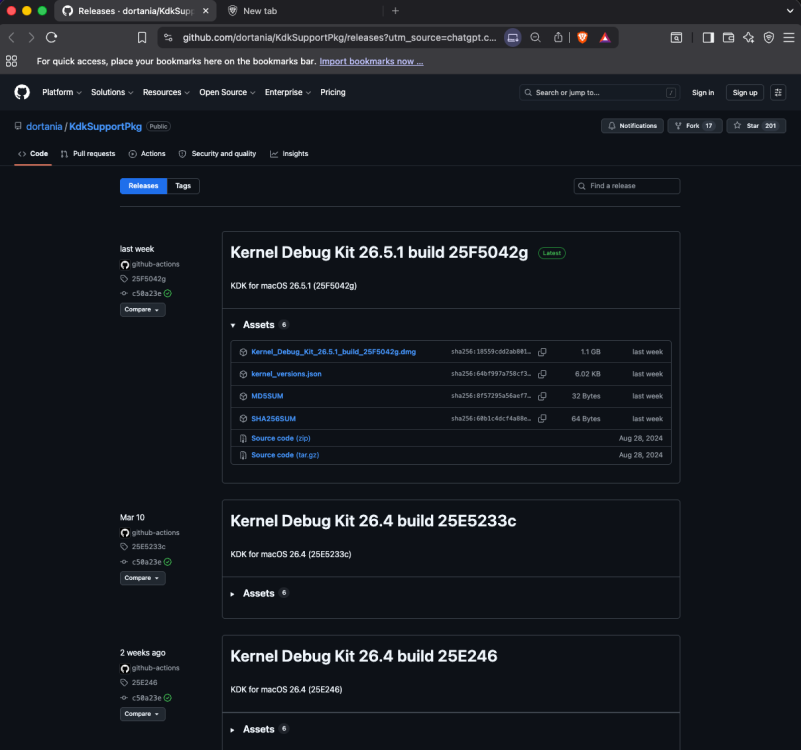Image resolution: width=801 pixels, height=750 pixels.
Task: Download Source code (tar.gz)
Action: (x=285, y=455)
